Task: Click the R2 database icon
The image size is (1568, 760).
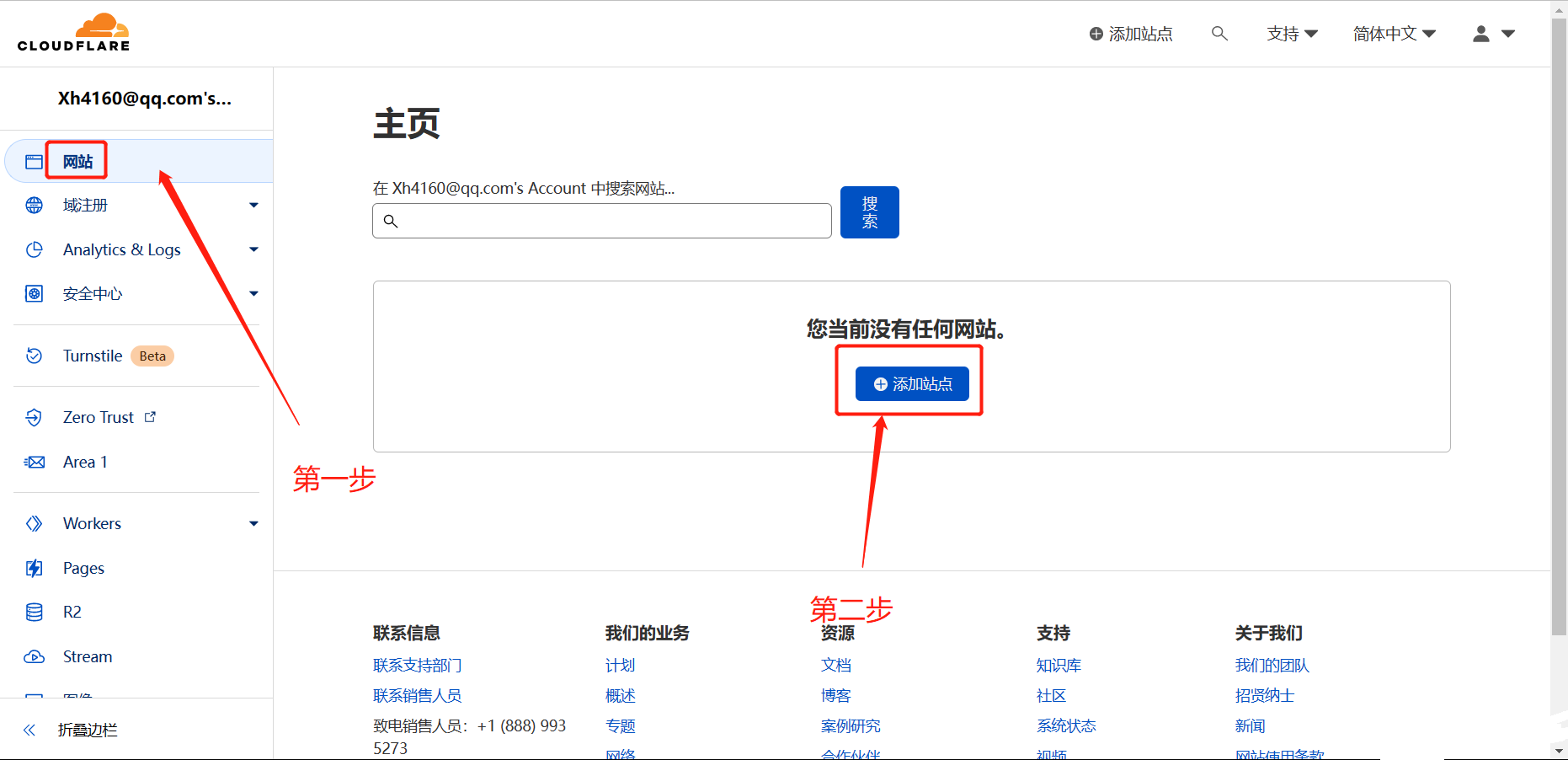Action: [34, 612]
